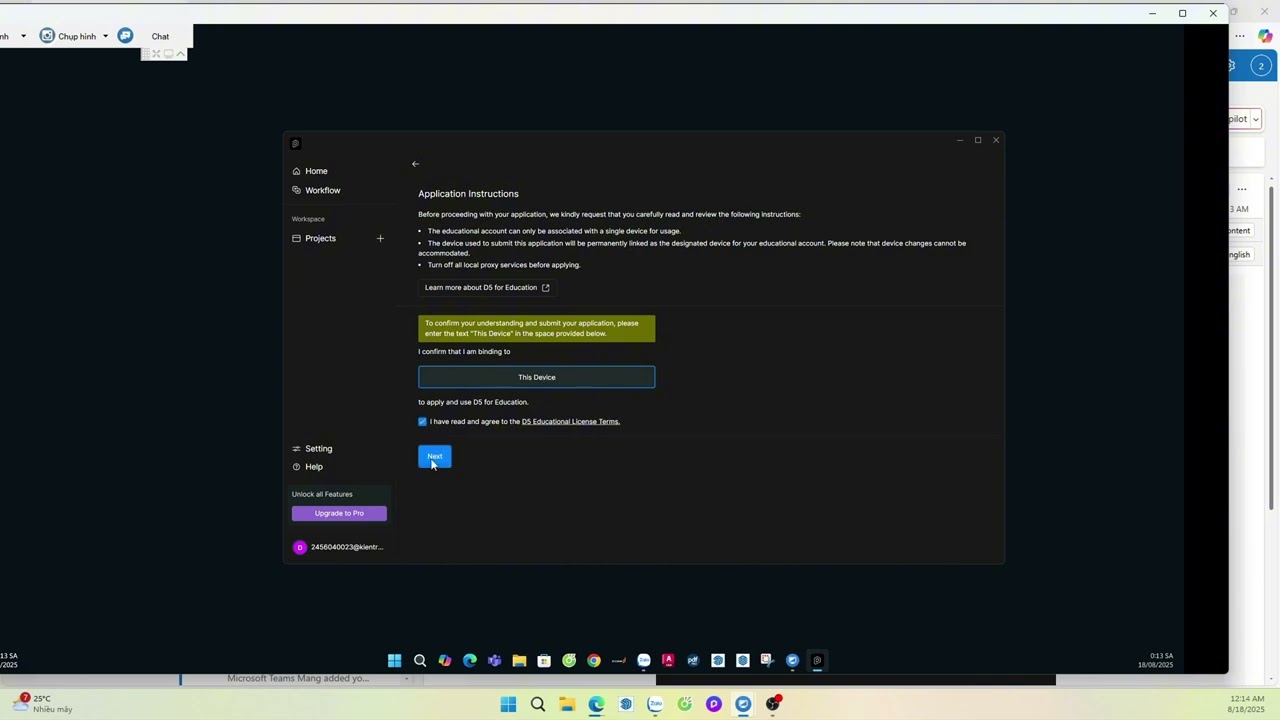Open local taskbar Search
Viewport: 1280px width, 720px height.
click(x=538, y=705)
